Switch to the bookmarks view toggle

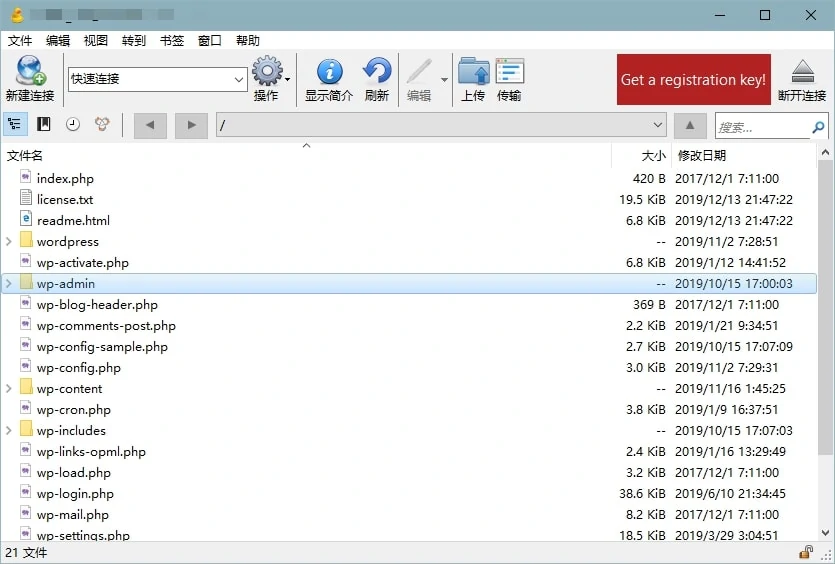pos(44,125)
